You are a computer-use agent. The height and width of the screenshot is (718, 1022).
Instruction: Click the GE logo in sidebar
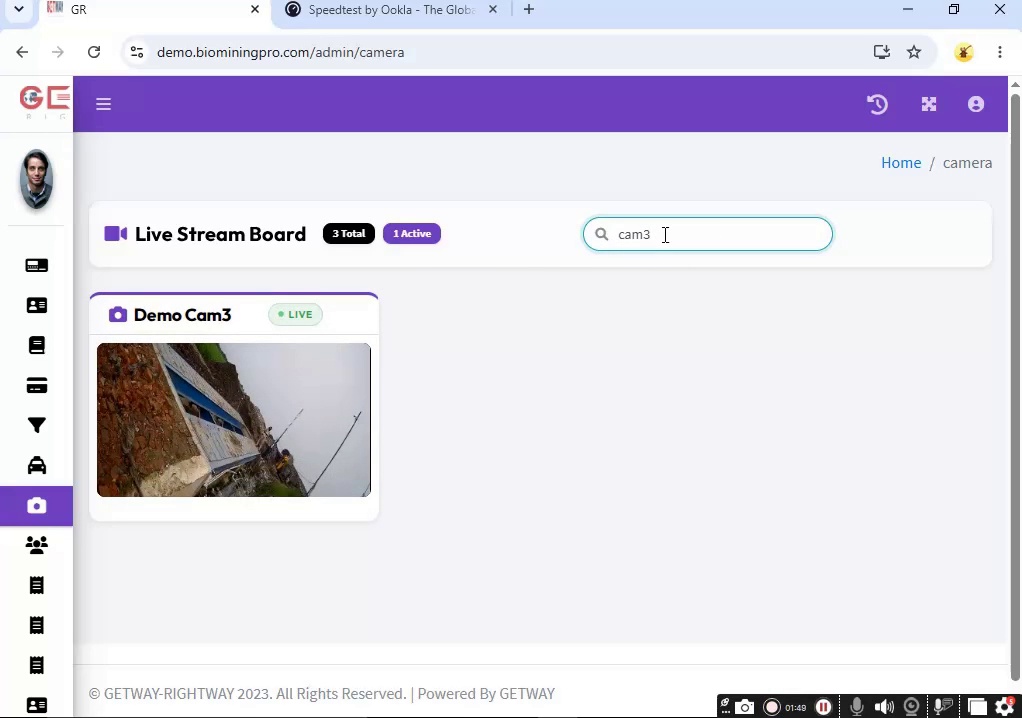[x=44, y=103]
